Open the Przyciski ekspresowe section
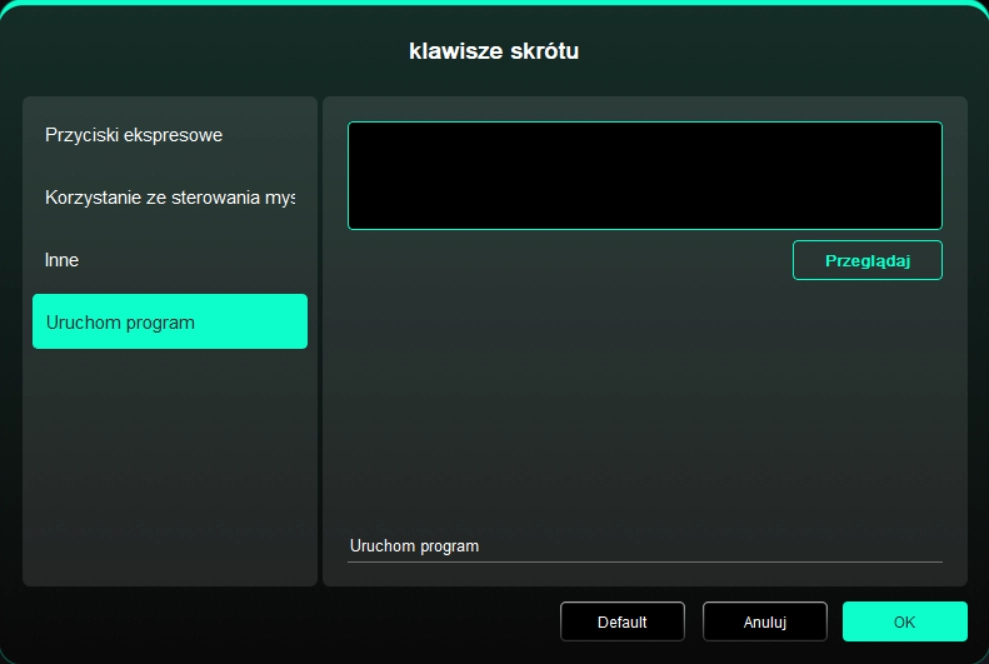The height and width of the screenshot is (664, 989). pyautogui.click(x=134, y=135)
